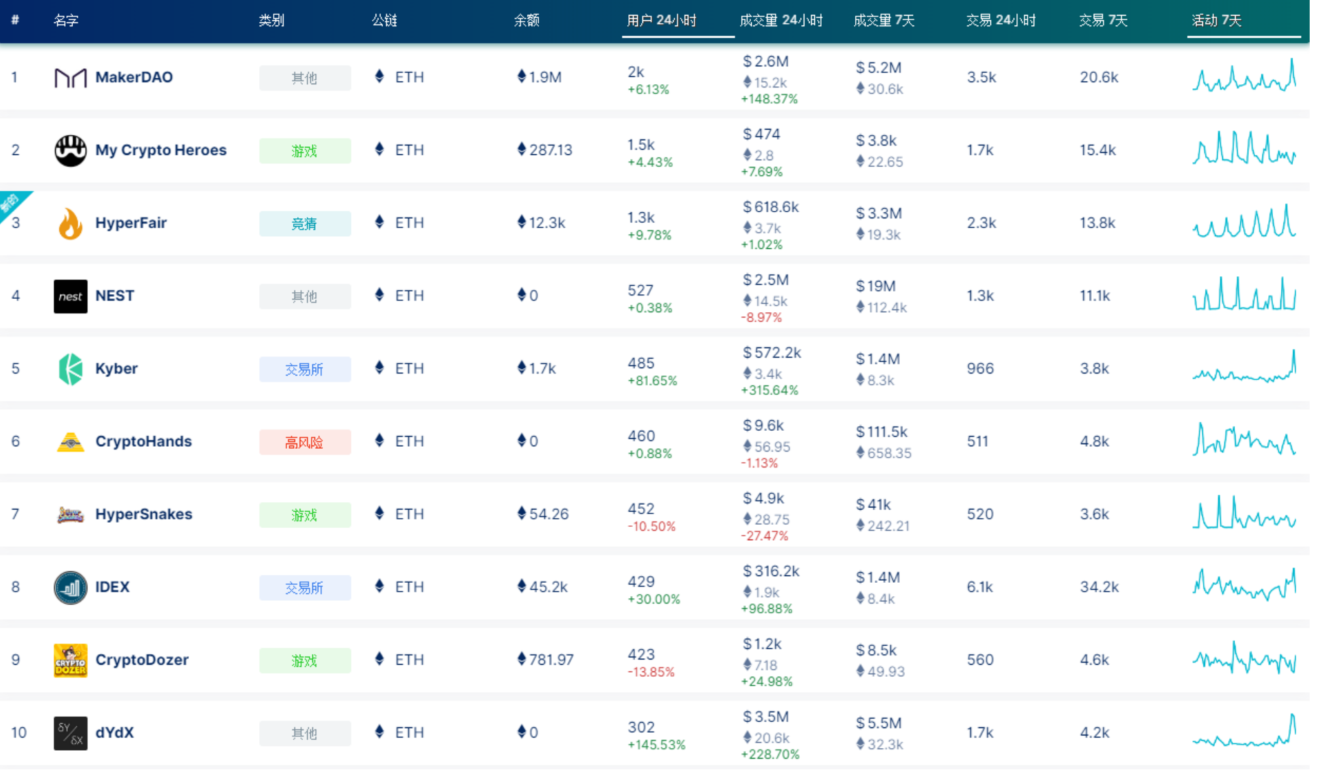
Task: Open the IDEX dapp link
Action: (113, 587)
